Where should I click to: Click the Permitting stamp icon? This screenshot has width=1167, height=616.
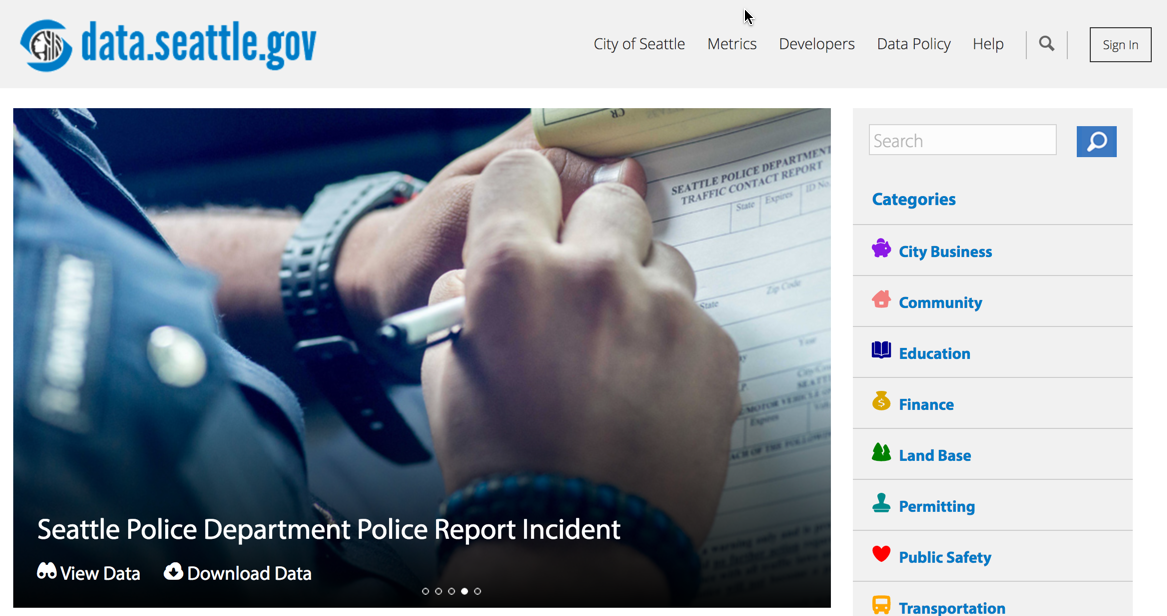click(x=881, y=503)
